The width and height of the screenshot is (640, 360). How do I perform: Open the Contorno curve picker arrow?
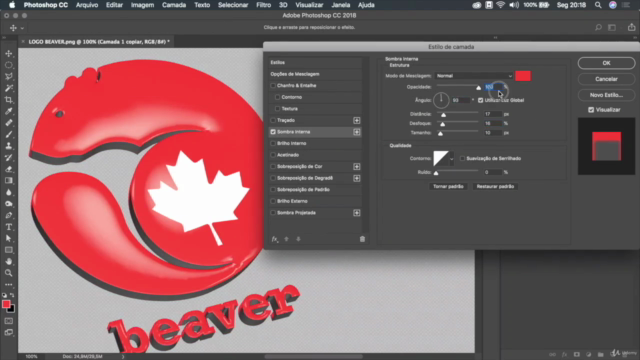451,158
